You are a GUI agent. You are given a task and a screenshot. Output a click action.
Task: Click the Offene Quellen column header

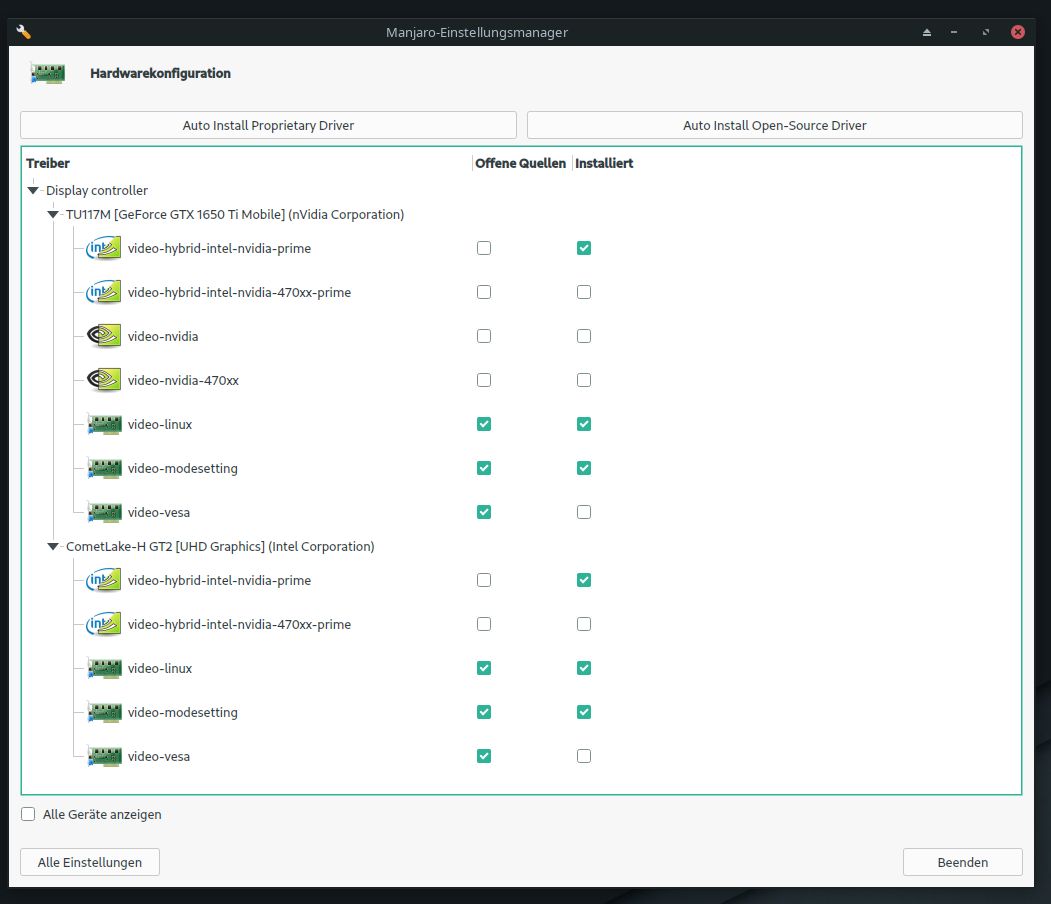pos(520,163)
